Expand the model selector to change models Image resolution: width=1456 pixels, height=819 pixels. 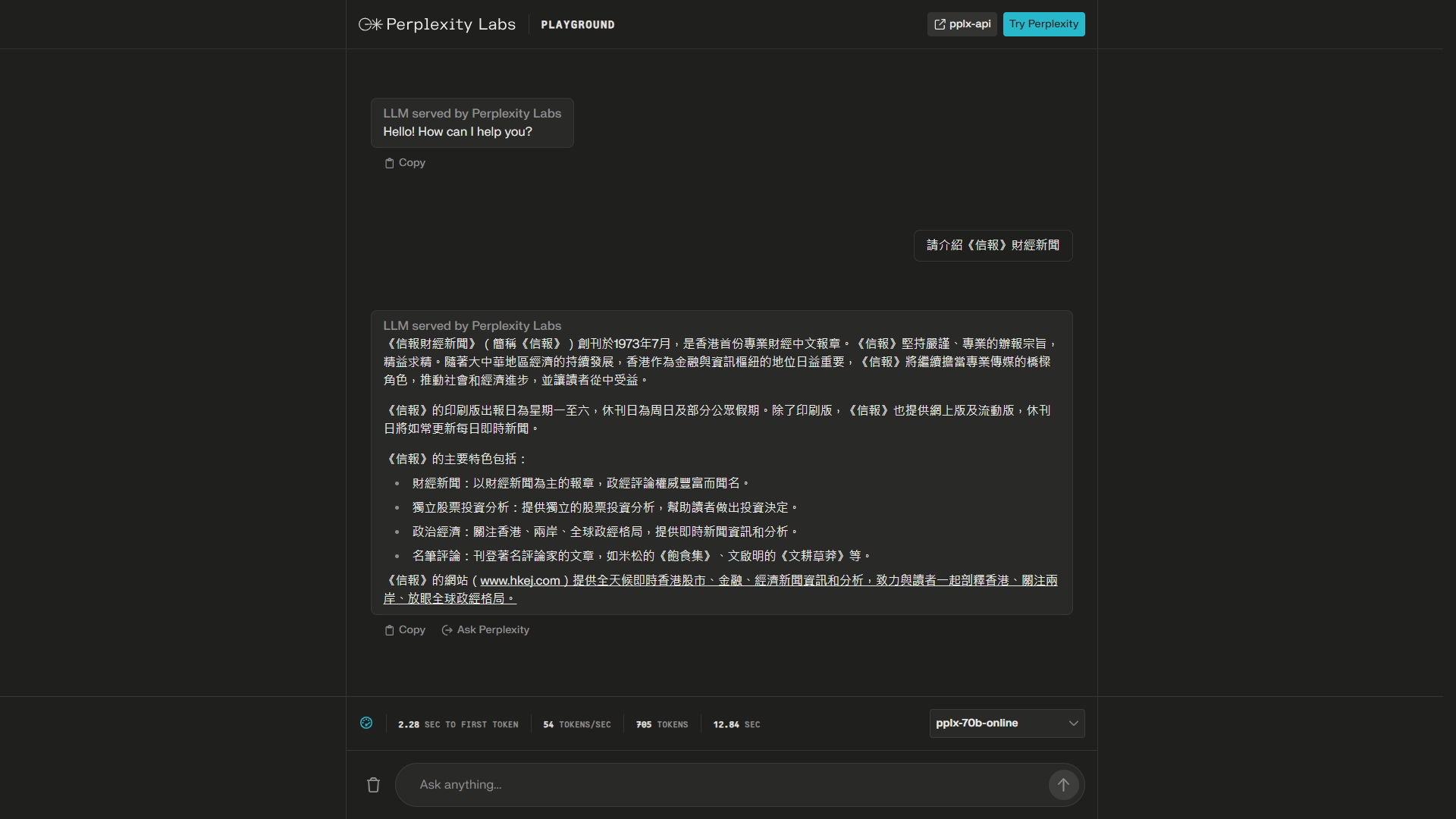tap(1006, 723)
